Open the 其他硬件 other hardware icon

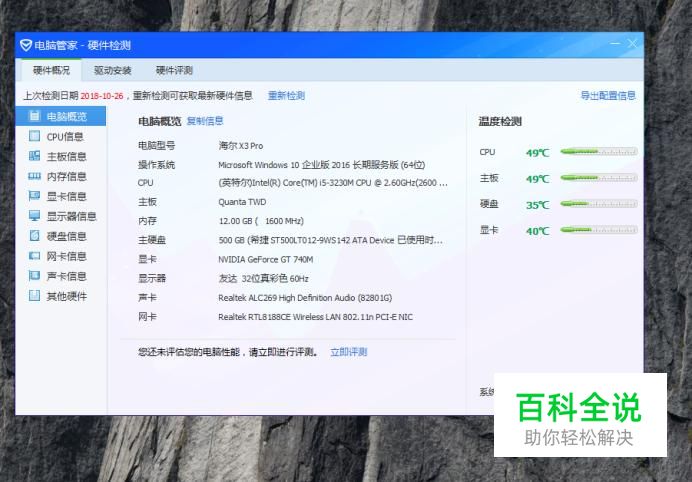[x=34, y=296]
